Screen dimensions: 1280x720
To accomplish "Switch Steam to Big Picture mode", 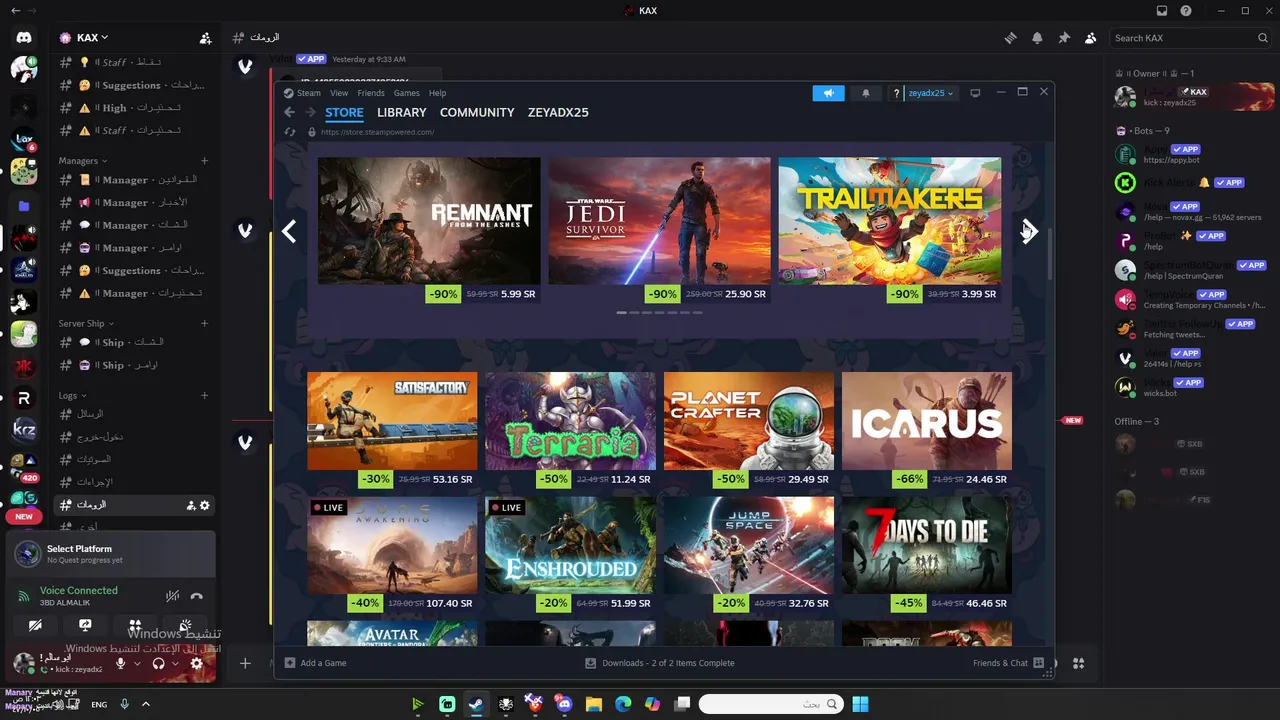I will (975, 93).
